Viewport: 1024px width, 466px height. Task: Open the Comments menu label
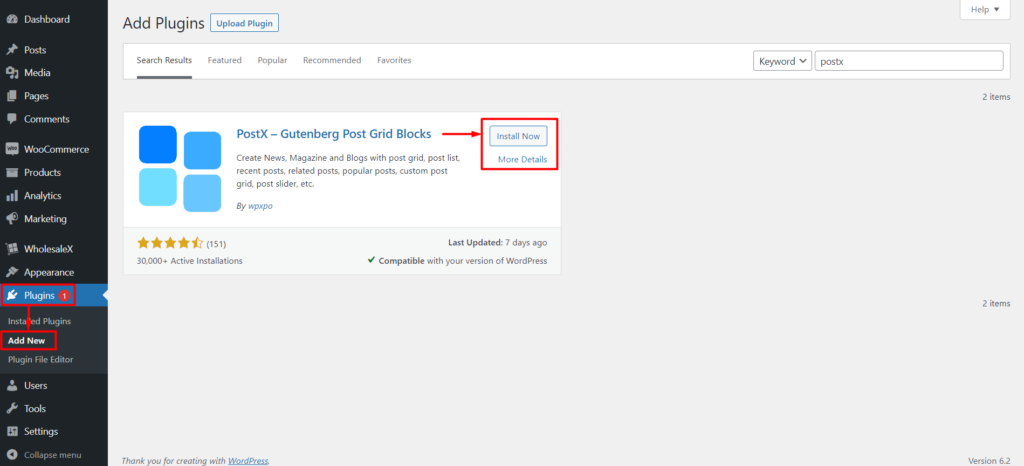click(x=47, y=119)
